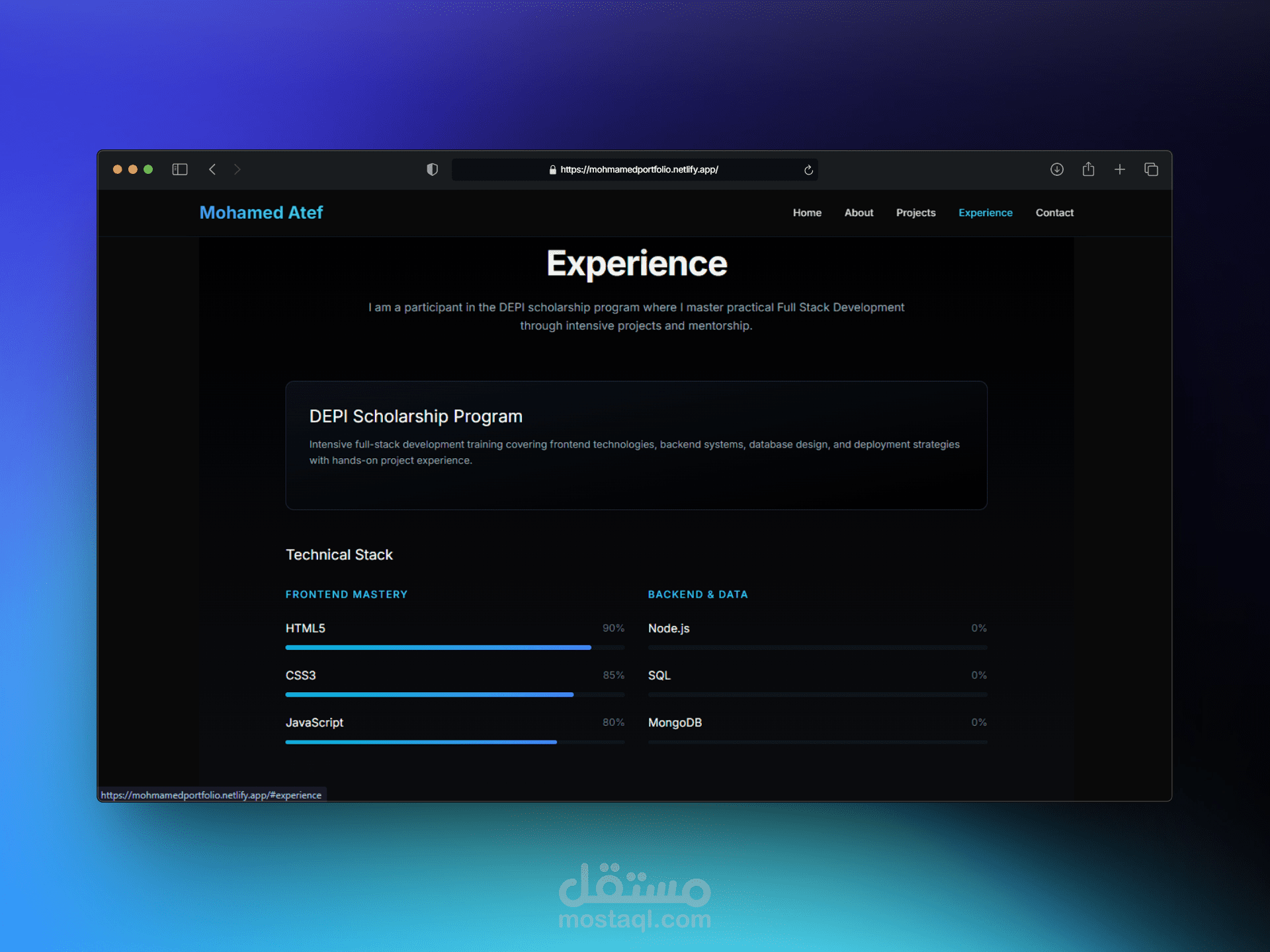Image resolution: width=1270 pixels, height=952 pixels.
Task: Open the downloads icon
Action: pyautogui.click(x=1057, y=169)
